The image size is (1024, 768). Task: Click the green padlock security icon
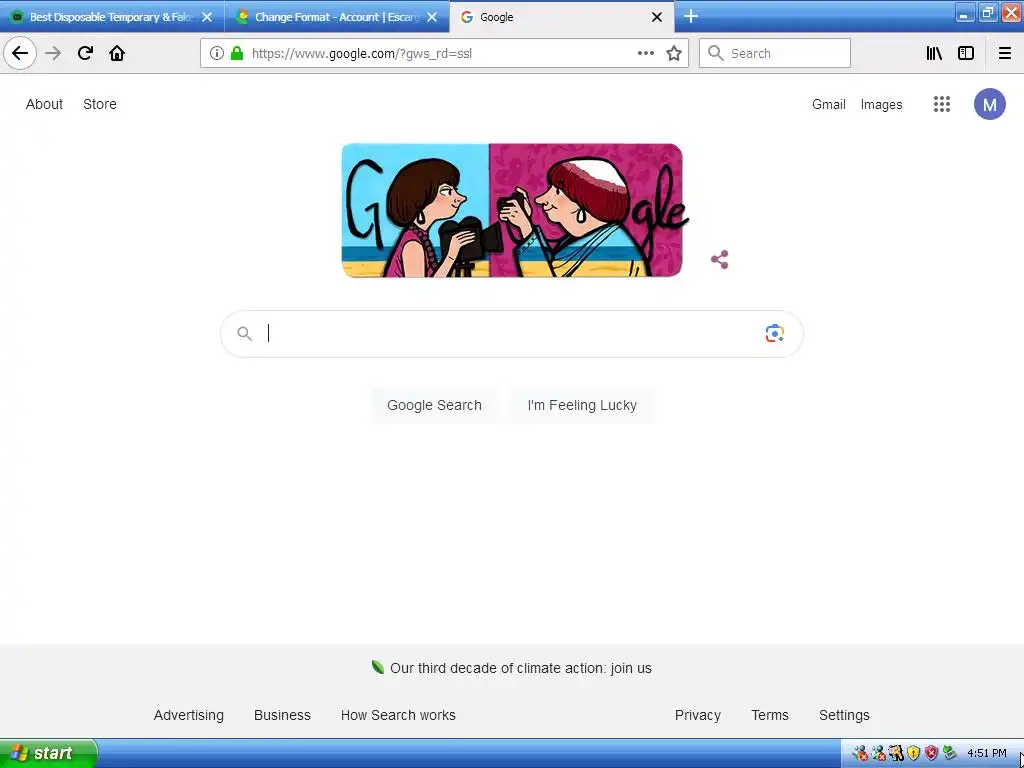tap(237, 53)
